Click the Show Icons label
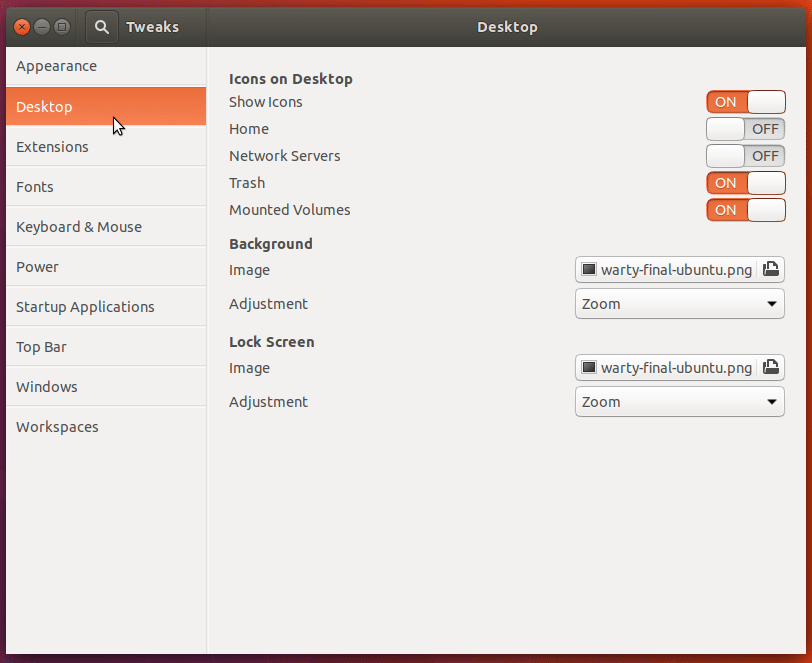812x663 pixels. [x=266, y=102]
